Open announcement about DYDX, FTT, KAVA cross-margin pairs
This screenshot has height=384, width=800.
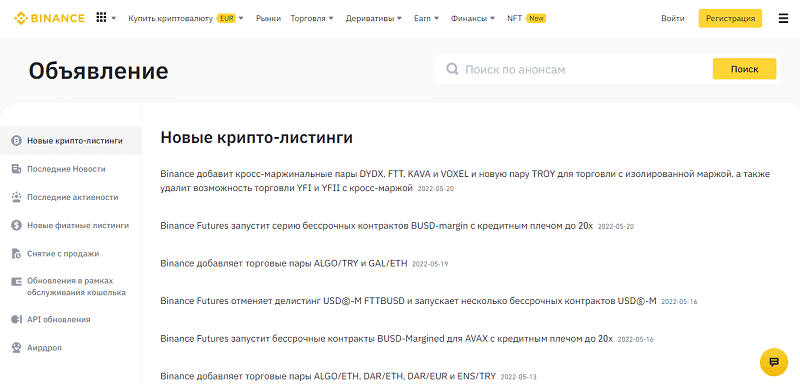click(x=465, y=181)
